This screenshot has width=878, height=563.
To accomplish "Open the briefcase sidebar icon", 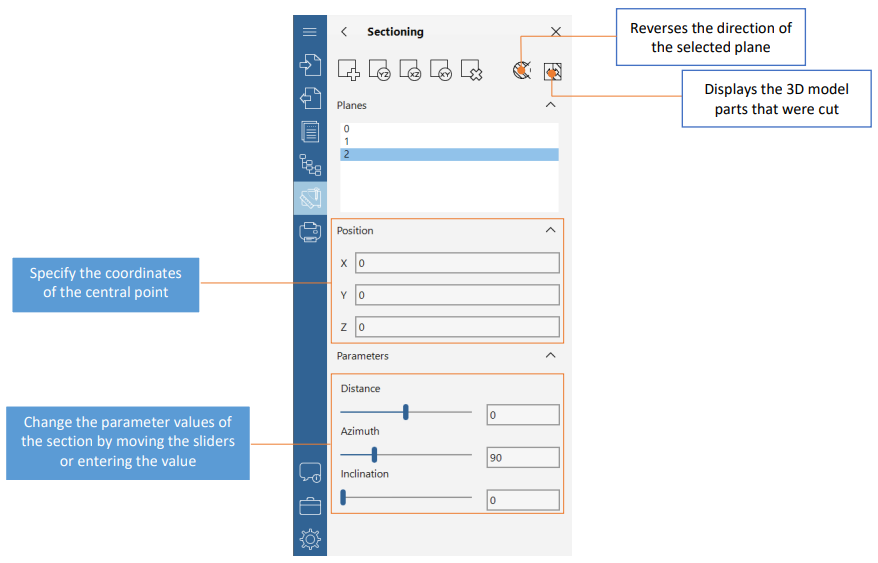I will pos(310,506).
